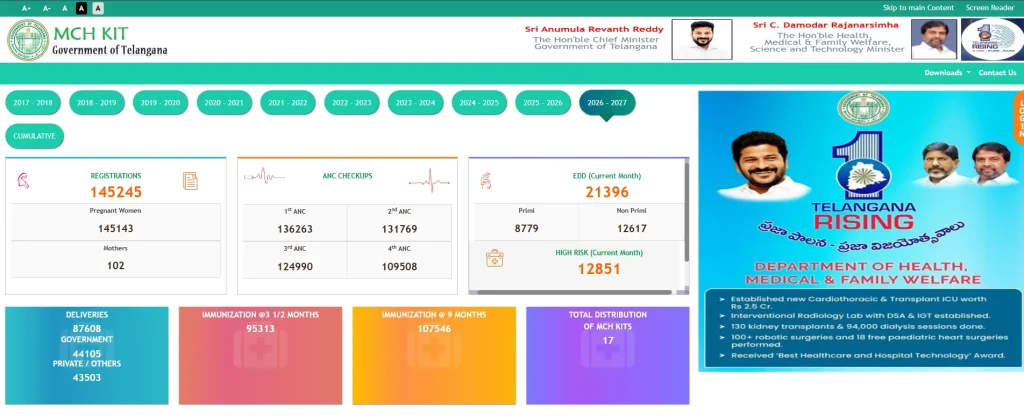This screenshot has width=1024, height=418.
Task: View Chief Minister Revanth Reddy photo
Action: click(x=702, y=39)
